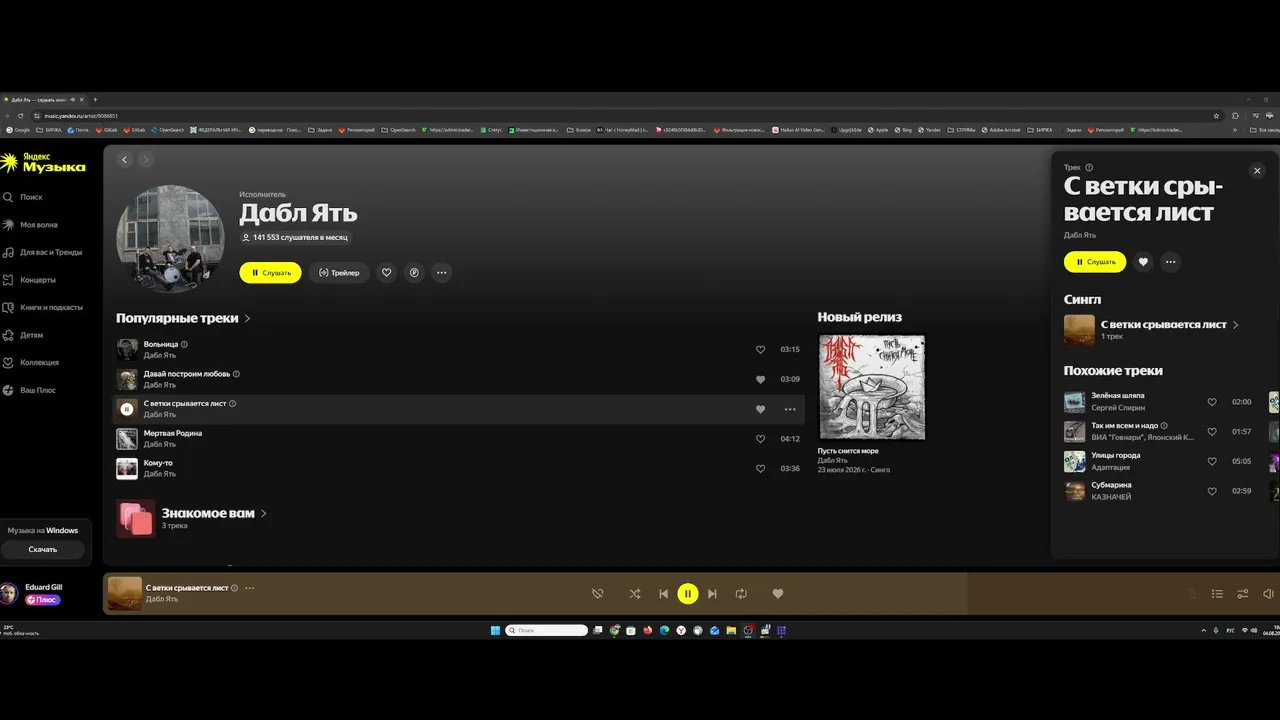1280x720 pixels.
Task: Toggle like on track Вольница
Action: pos(760,350)
